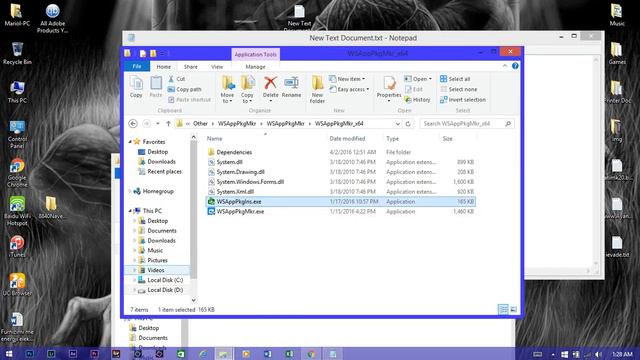
Task: Click Invert selection in the ribbon
Action: click(463, 100)
